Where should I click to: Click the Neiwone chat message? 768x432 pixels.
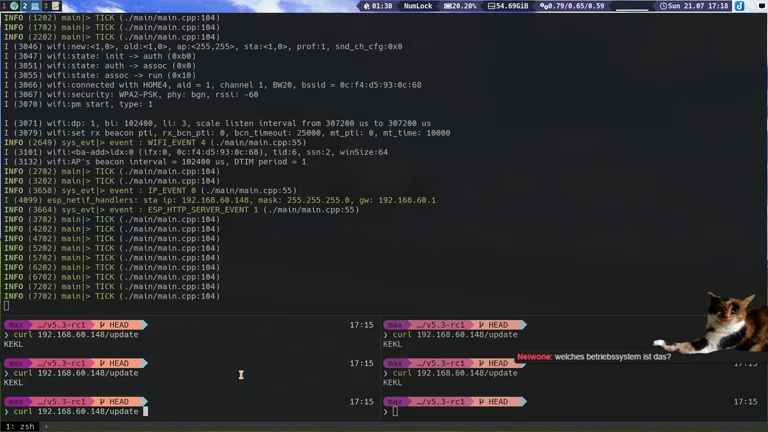coord(593,356)
